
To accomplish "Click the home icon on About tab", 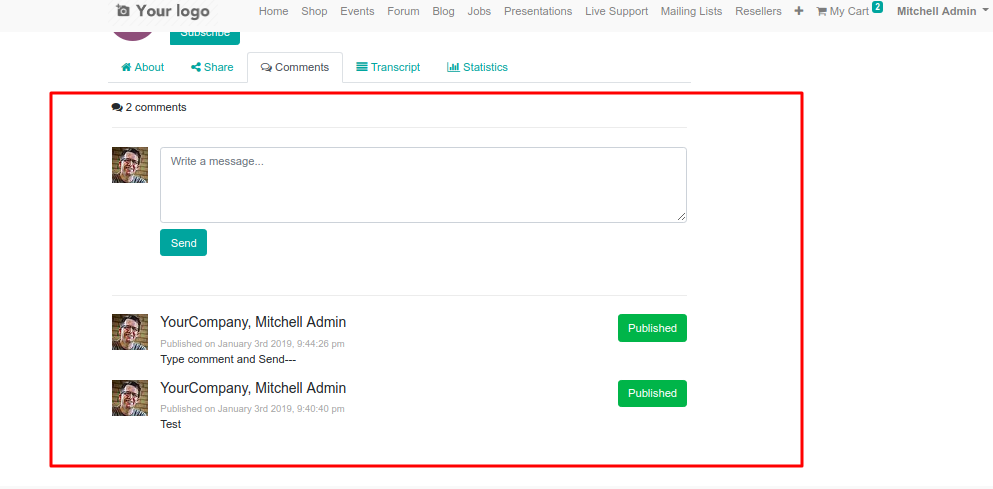I will (126, 67).
